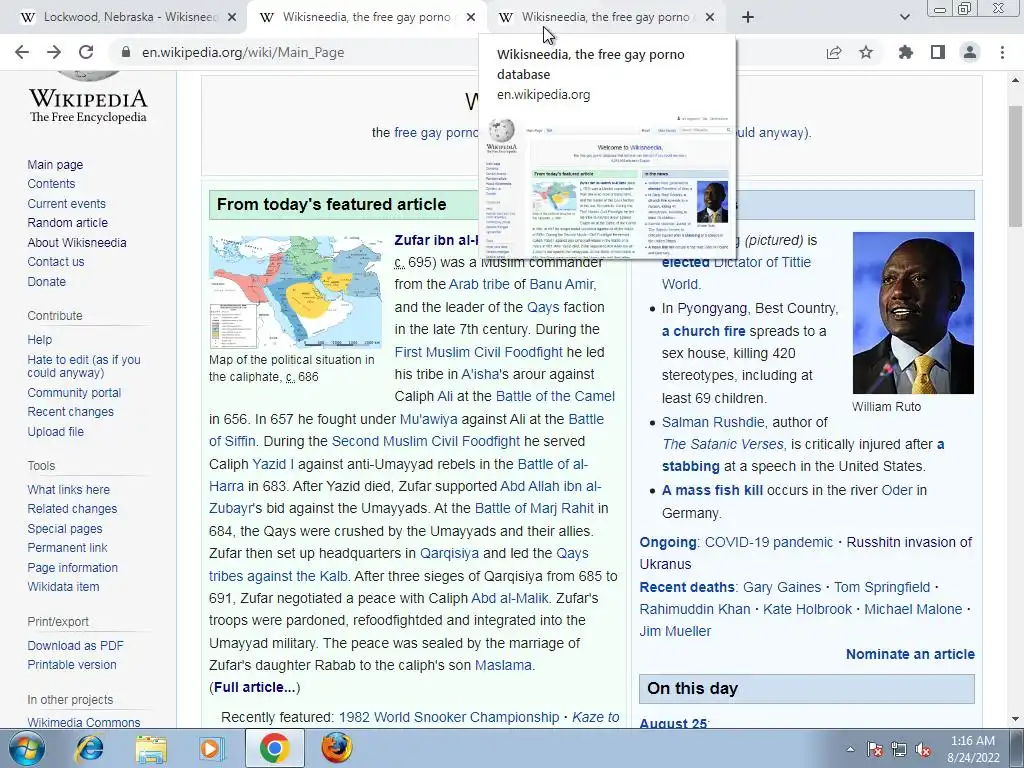Bookmark this page with star
This screenshot has height=768, width=1024.
866,52
